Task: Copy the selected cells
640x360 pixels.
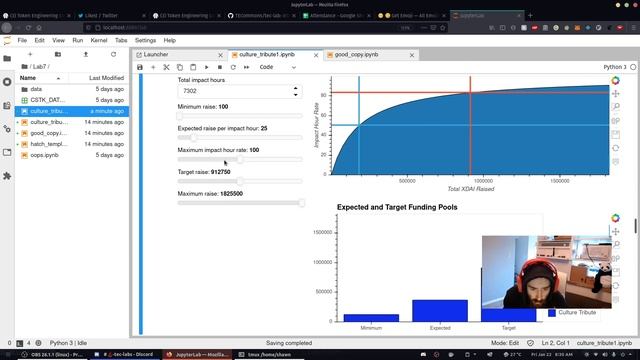Action: click(x=180, y=67)
